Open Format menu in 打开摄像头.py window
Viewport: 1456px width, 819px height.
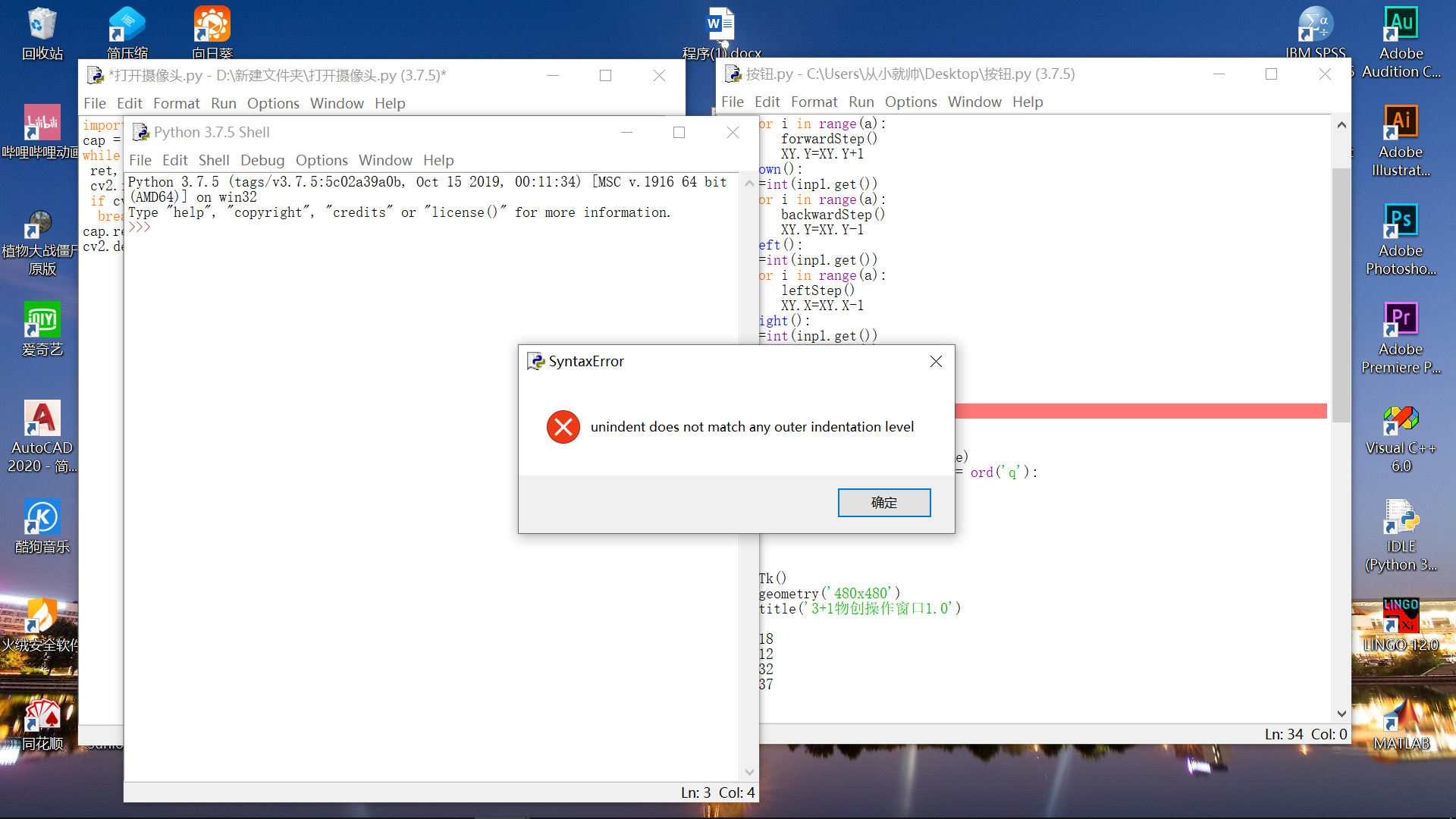[176, 103]
